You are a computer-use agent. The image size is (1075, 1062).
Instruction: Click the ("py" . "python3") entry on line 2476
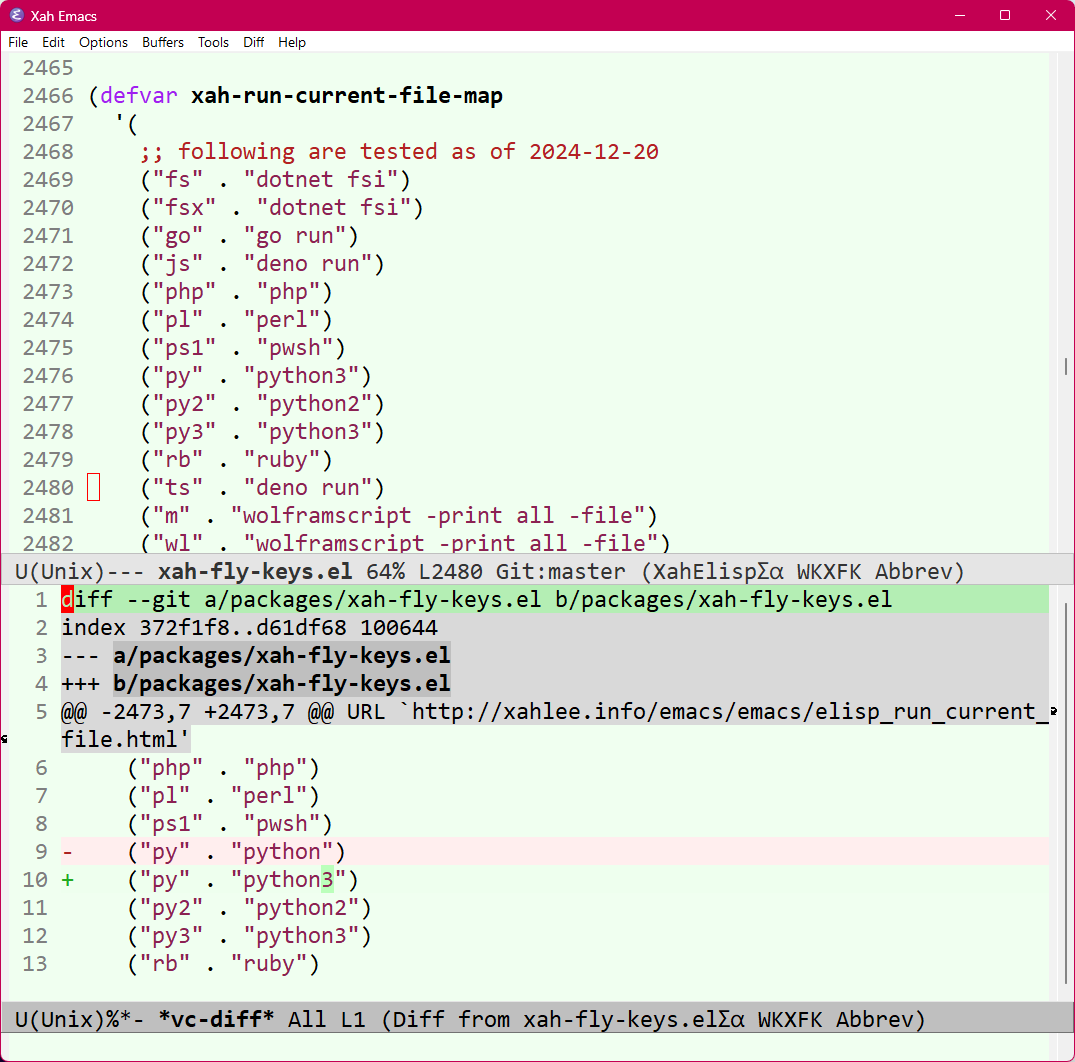[x=256, y=376]
